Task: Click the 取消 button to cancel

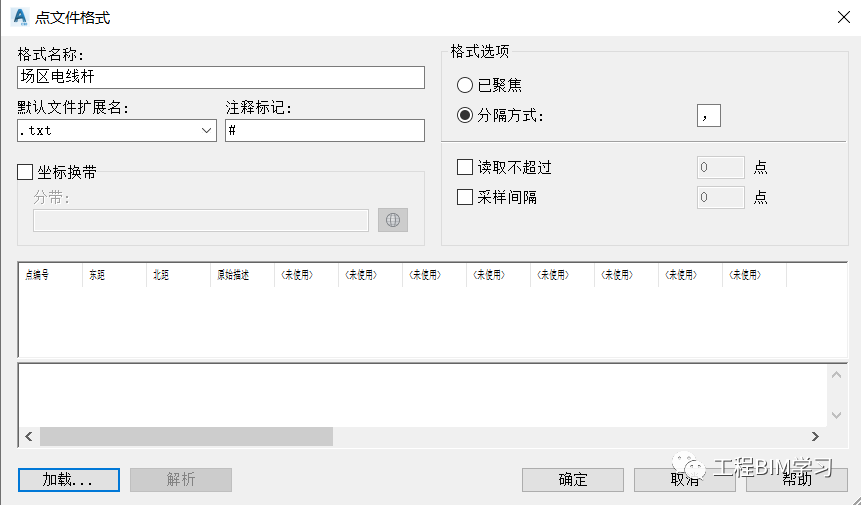Action: (685, 480)
